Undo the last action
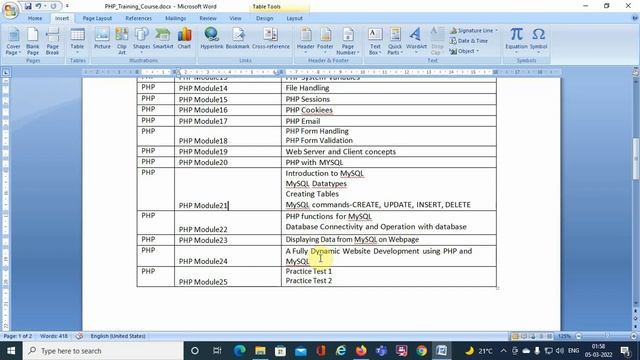 [x=38, y=6]
